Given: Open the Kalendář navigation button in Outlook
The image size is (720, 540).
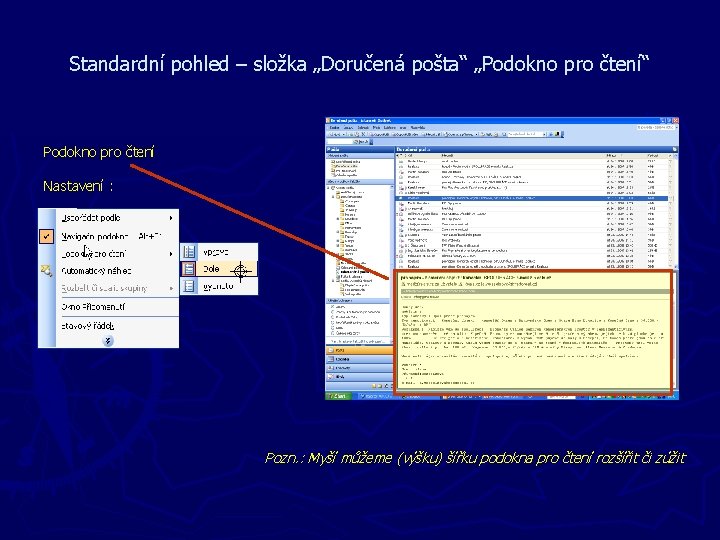Looking at the screenshot, I should click(x=360, y=359).
